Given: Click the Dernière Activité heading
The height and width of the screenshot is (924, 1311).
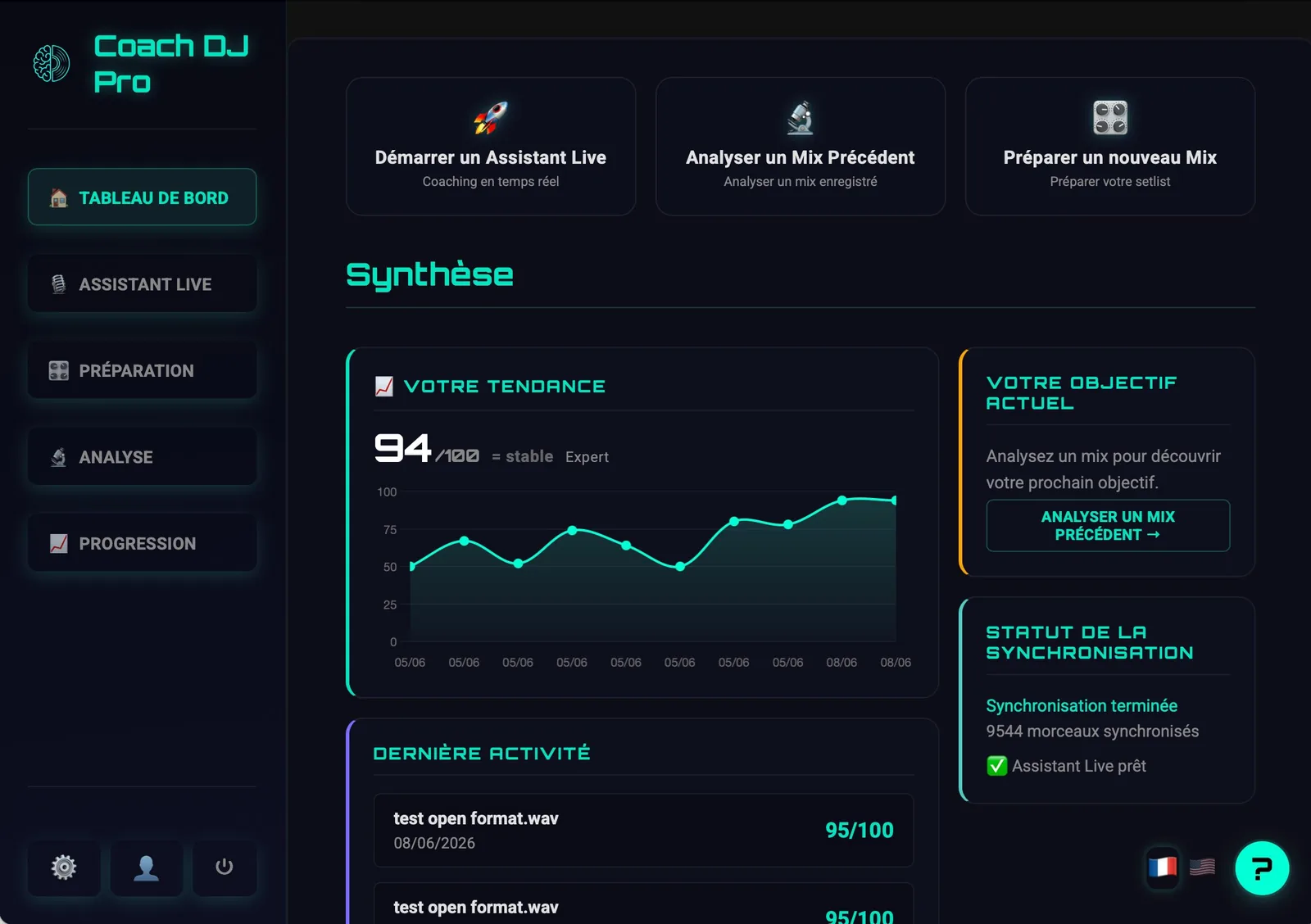Looking at the screenshot, I should pos(482,754).
